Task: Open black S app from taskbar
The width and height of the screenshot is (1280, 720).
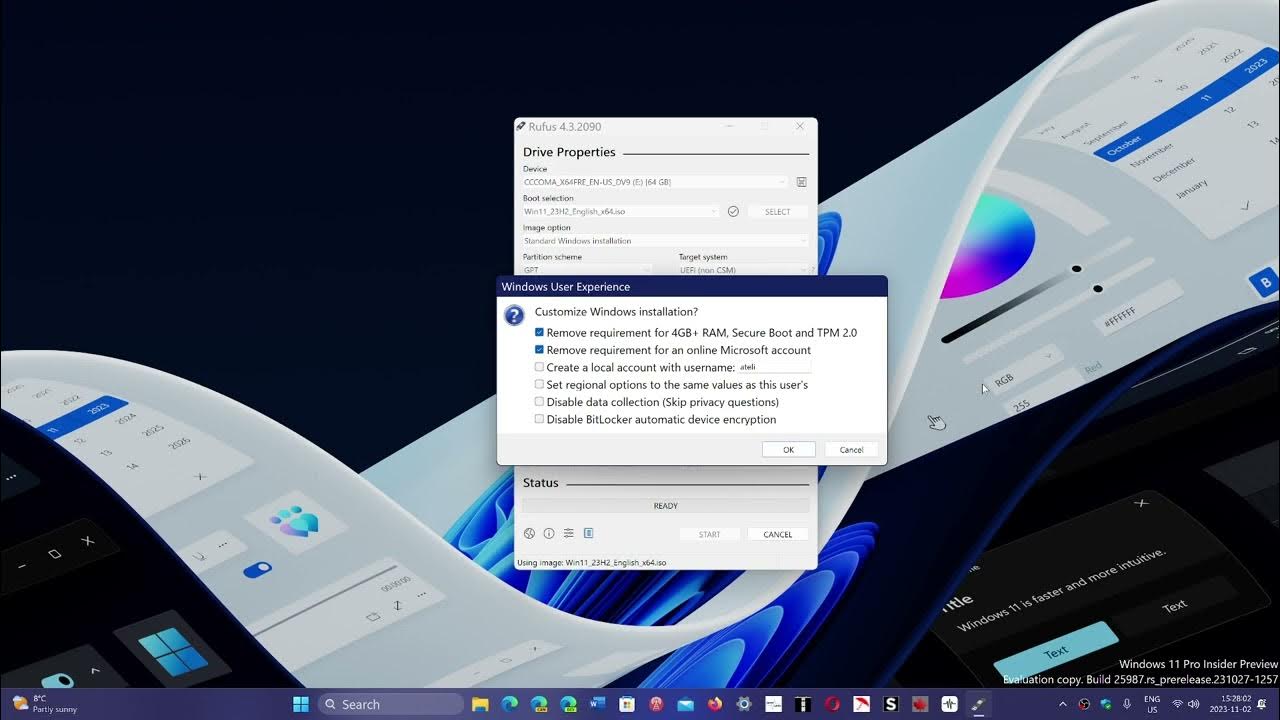Action: 890,704
